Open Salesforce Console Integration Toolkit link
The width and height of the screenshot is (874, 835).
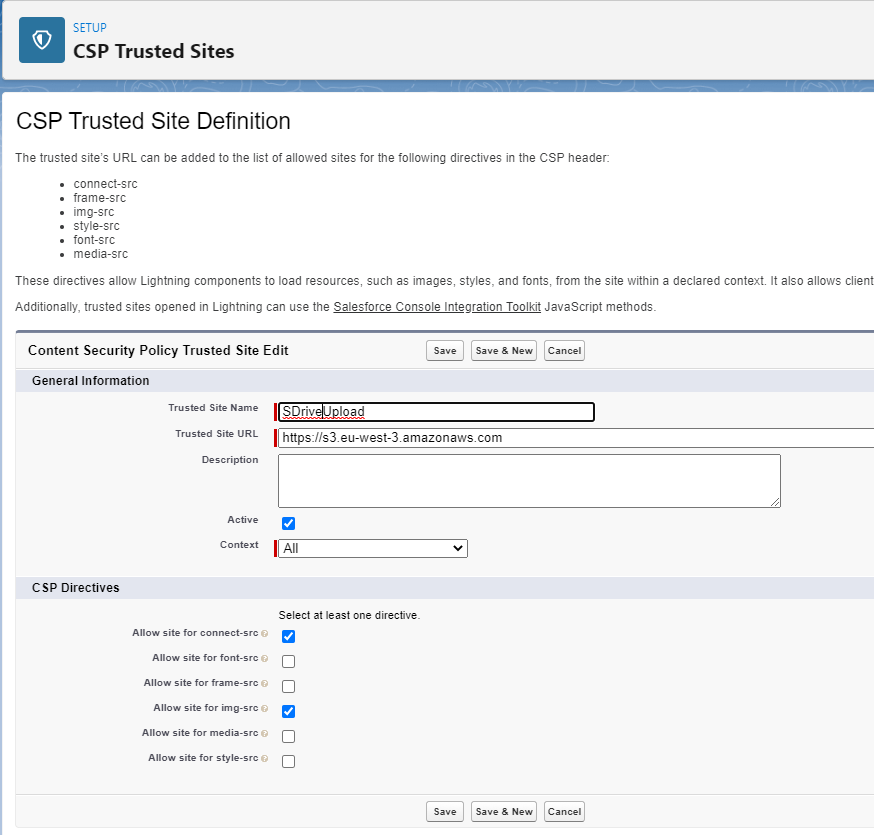point(437,307)
